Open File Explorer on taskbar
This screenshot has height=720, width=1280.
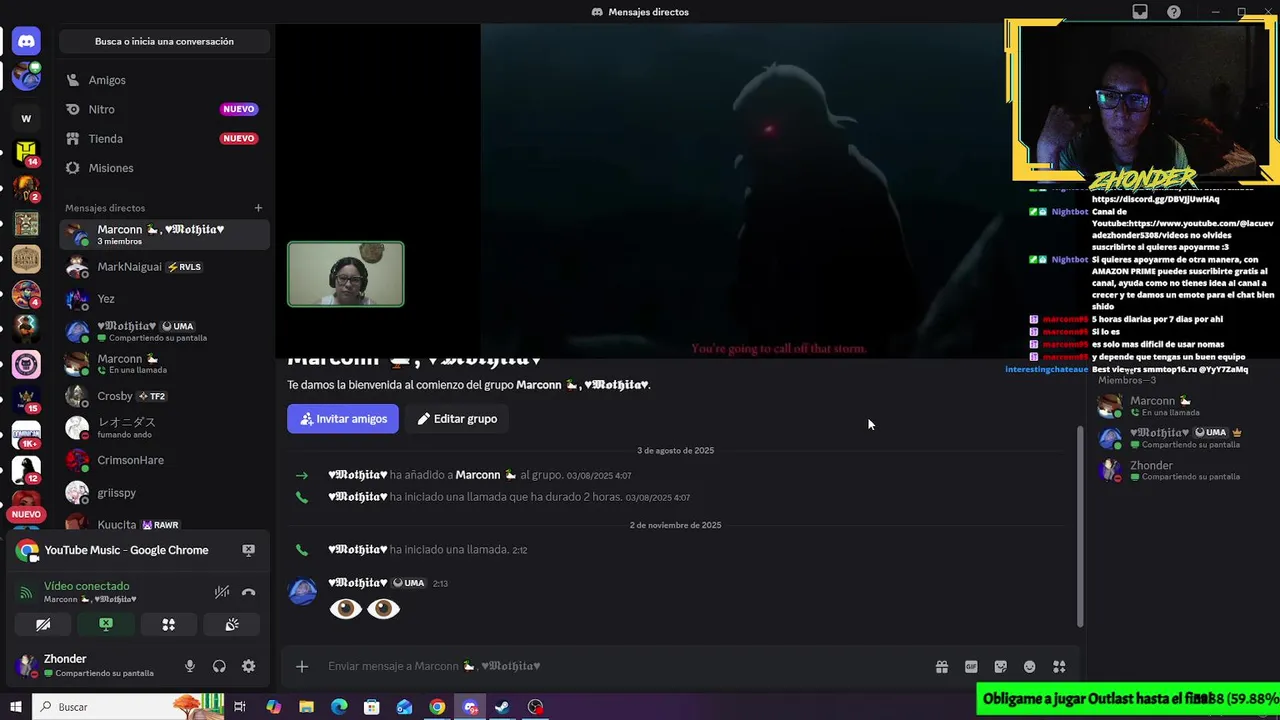pyautogui.click(x=307, y=707)
